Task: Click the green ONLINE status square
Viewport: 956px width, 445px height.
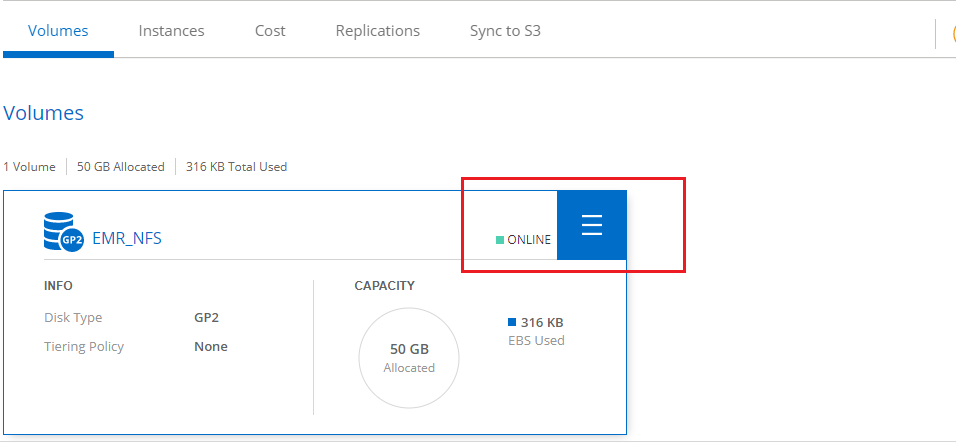Action: coord(500,240)
